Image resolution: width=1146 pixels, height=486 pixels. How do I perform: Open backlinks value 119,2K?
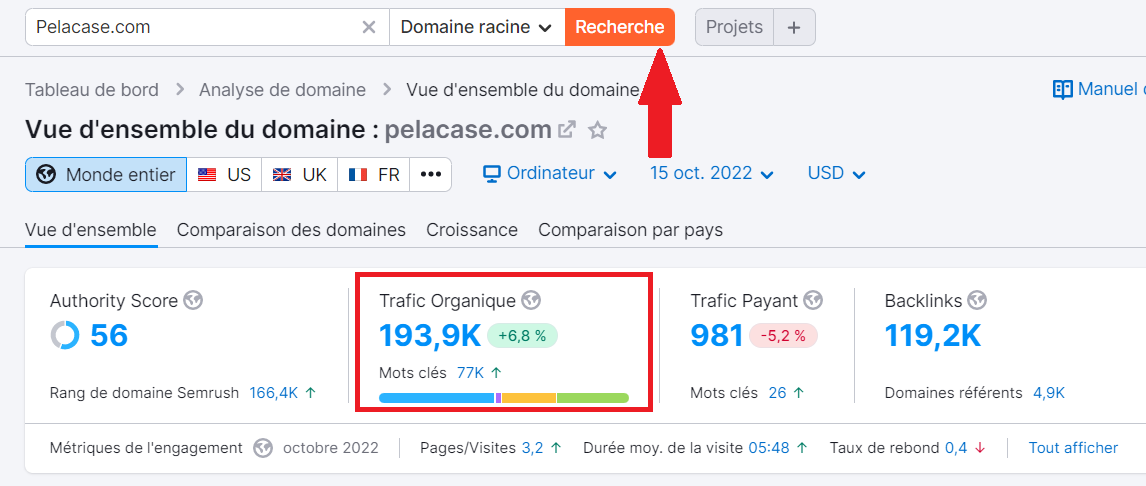(933, 335)
